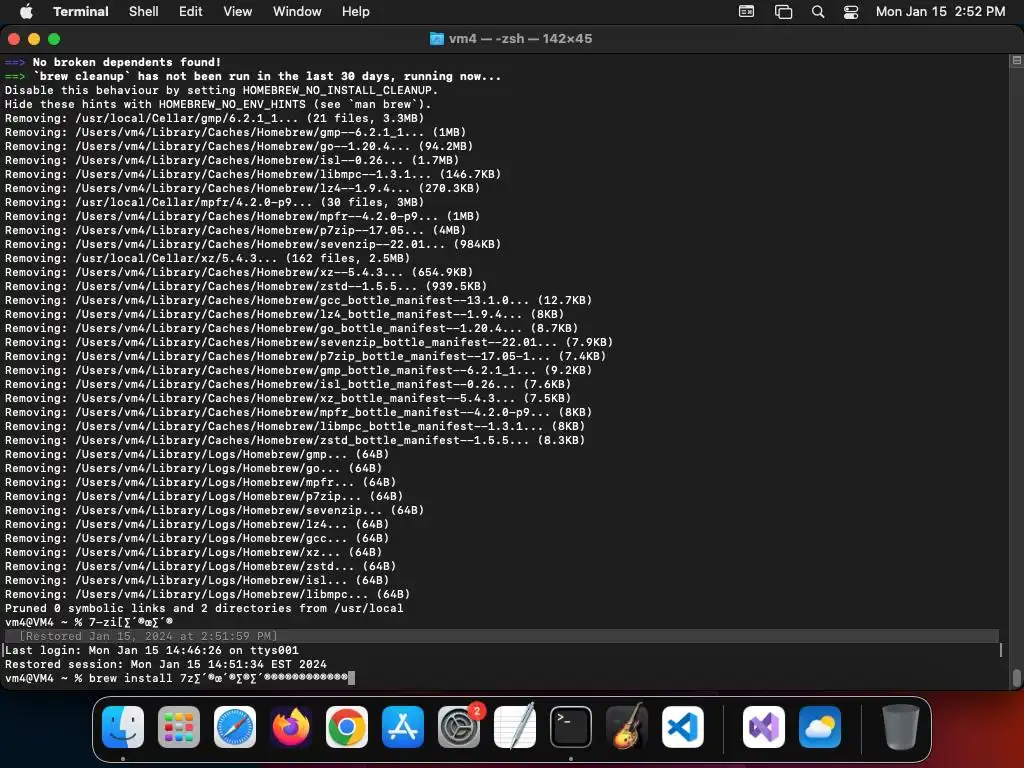
Task: Click the Removing libmpc--1.3.1 cache line
Action: pos(253,174)
